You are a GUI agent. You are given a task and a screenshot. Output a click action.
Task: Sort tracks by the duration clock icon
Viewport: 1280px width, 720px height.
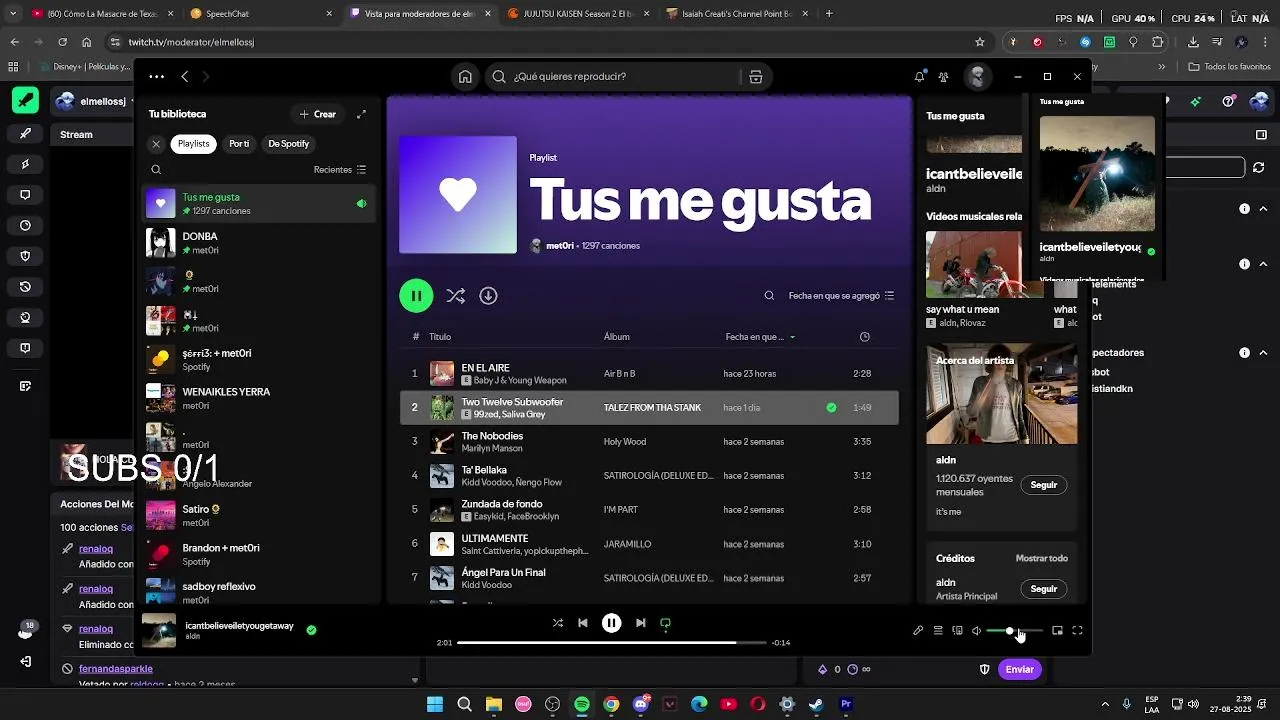point(865,337)
